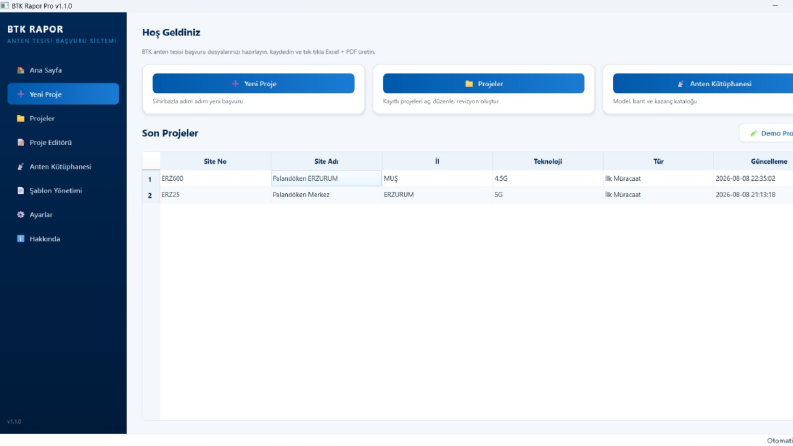
Task: Open the Anten Kütüphanesi card button
Action: click(x=703, y=83)
